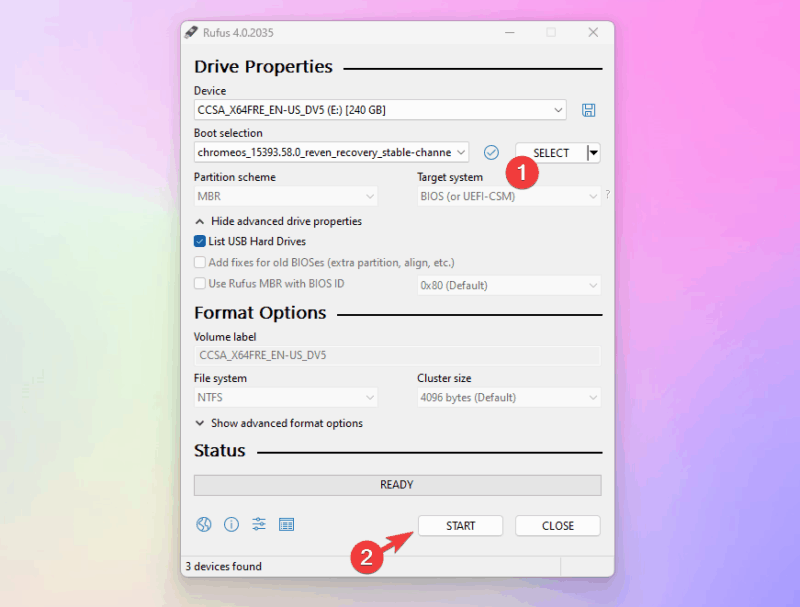Click the START button
This screenshot has width=800, height=607.
point(460,526)
